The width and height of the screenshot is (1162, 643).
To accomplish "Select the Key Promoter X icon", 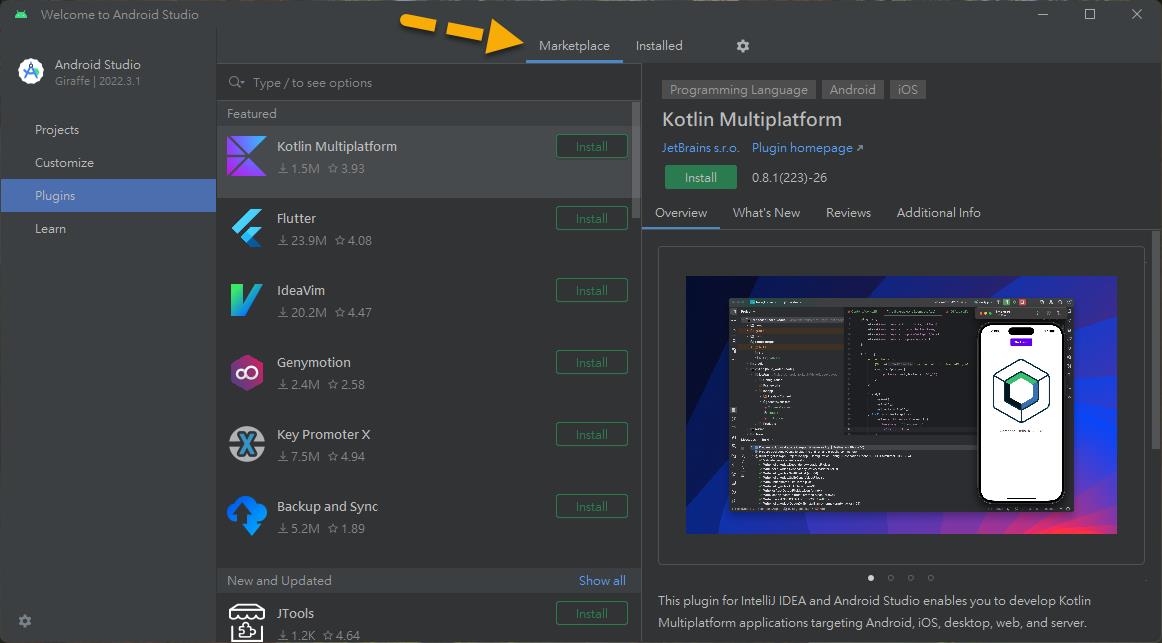I will pos(246,444).
